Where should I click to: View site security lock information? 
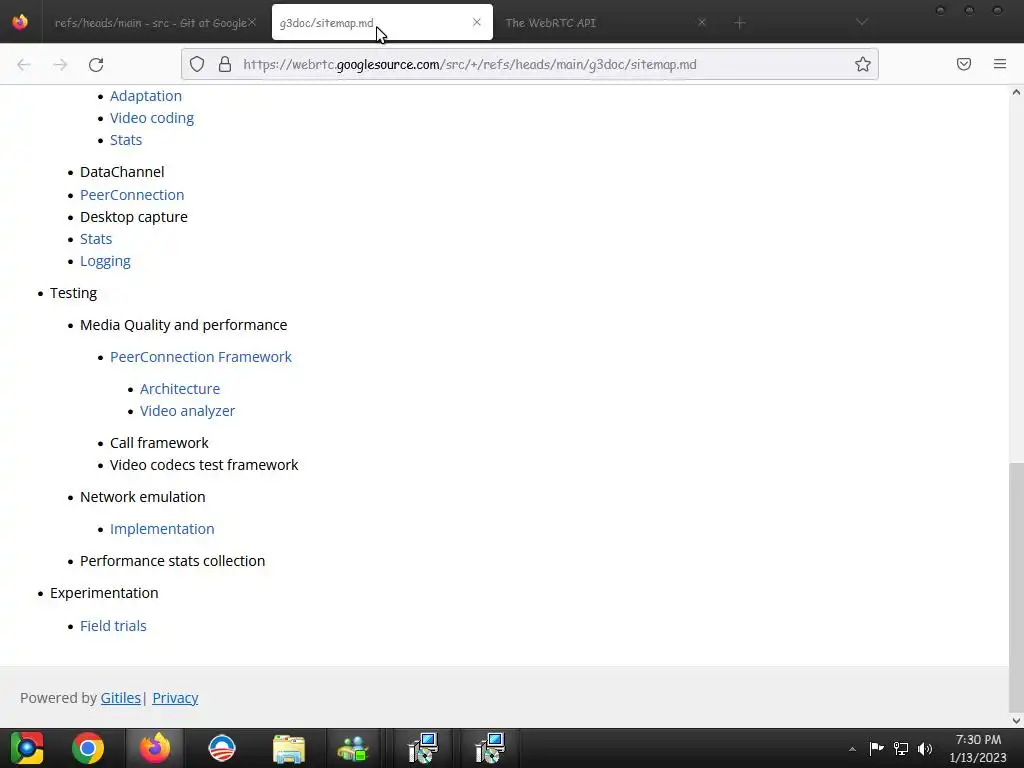pyautogui.click(x=225, y=64)
